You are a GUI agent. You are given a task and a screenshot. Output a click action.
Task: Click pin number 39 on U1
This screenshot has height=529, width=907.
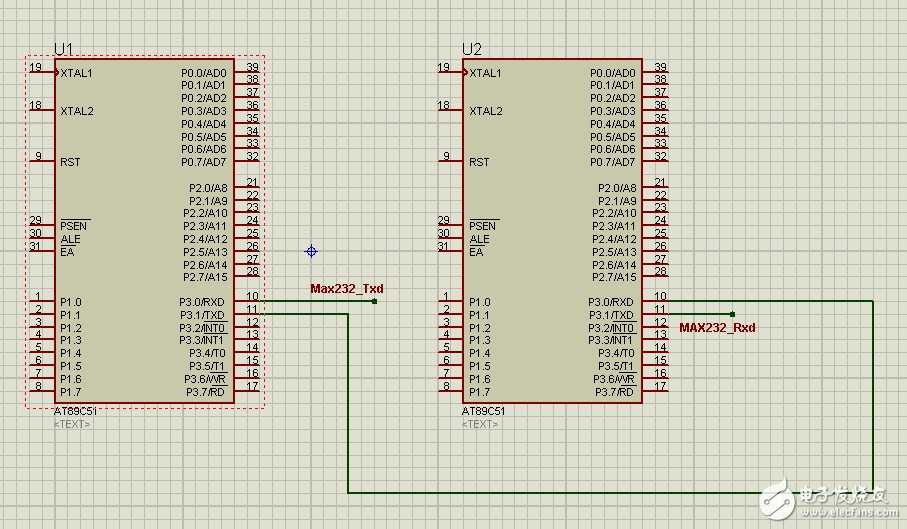tap(253, 67)
